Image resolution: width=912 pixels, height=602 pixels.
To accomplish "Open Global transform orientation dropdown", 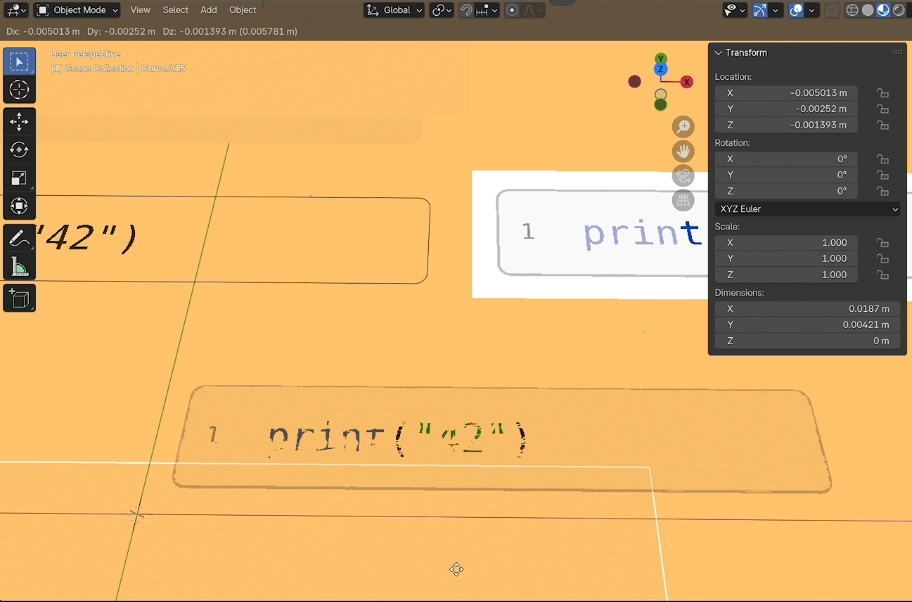I will pos(394,10).
